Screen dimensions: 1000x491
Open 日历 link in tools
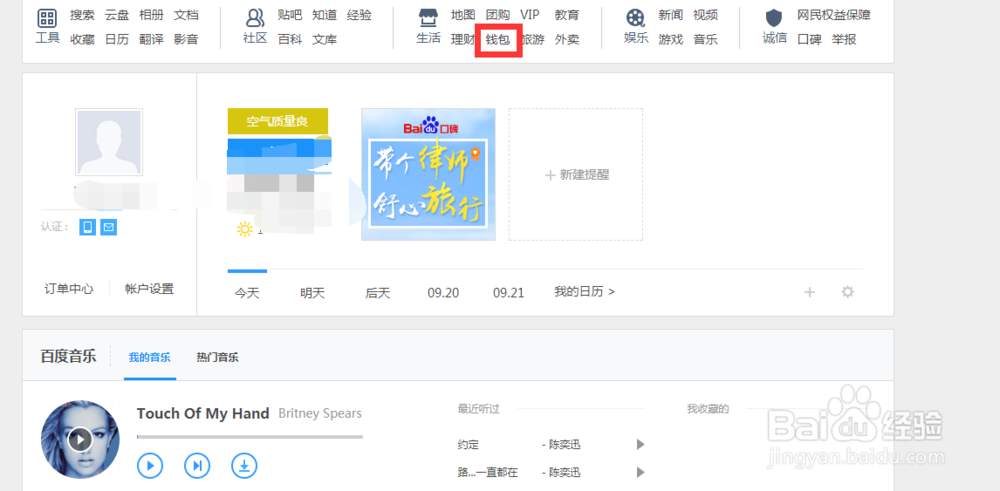coord(117,40)
